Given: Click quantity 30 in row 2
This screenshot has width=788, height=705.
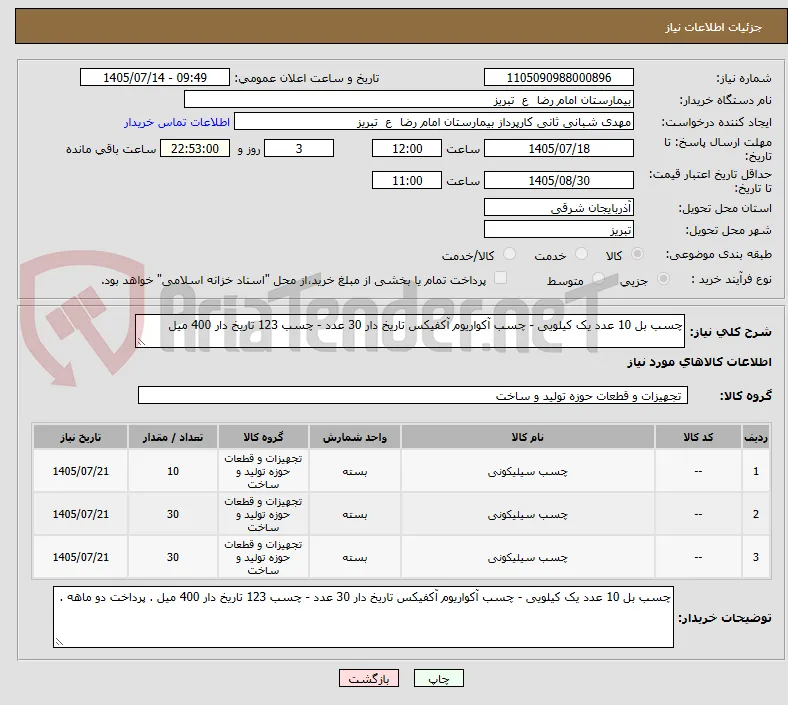Looking at the screenshot, I should tap(173, 515).
